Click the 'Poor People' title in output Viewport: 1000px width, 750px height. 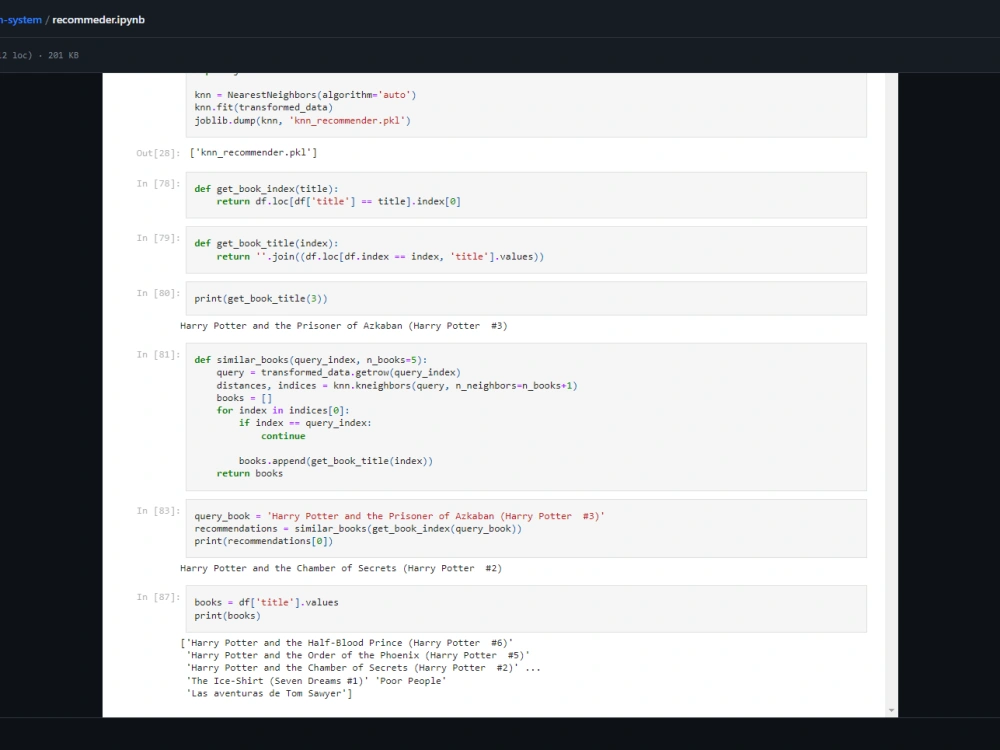pos(411,681)
